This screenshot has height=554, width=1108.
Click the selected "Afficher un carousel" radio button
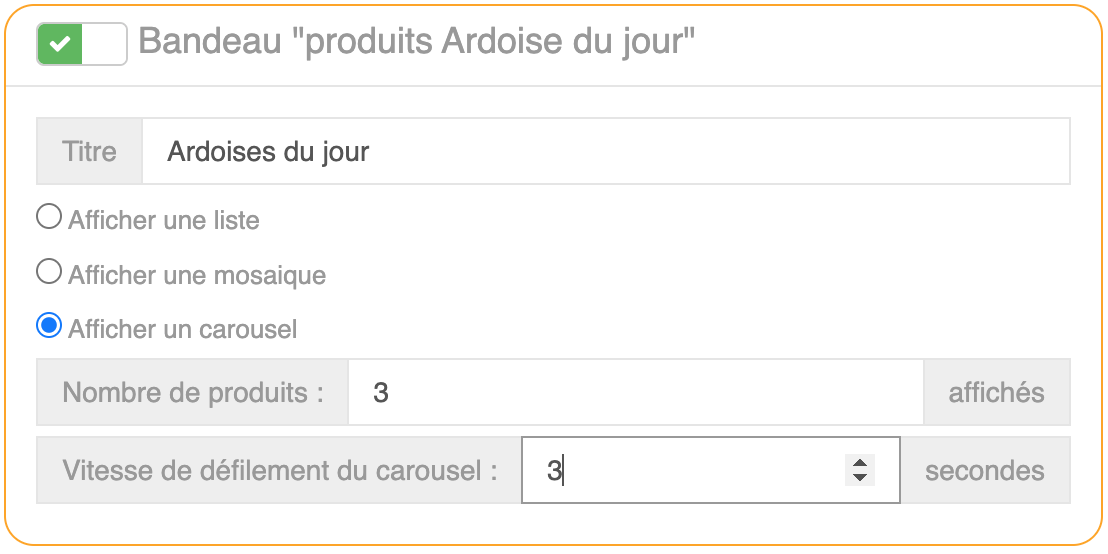pos(48,326)
